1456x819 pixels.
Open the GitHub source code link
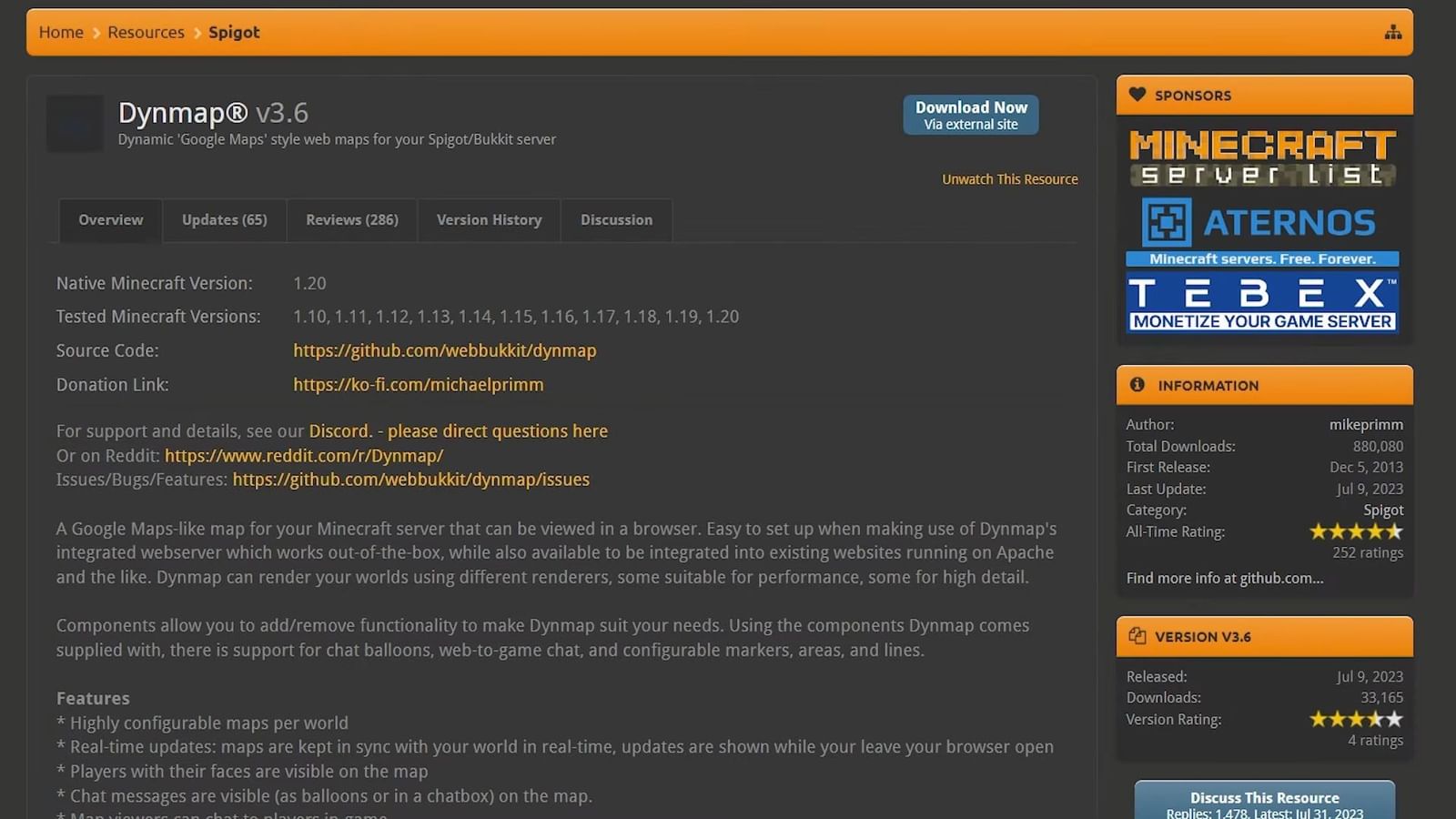(444, 350)
